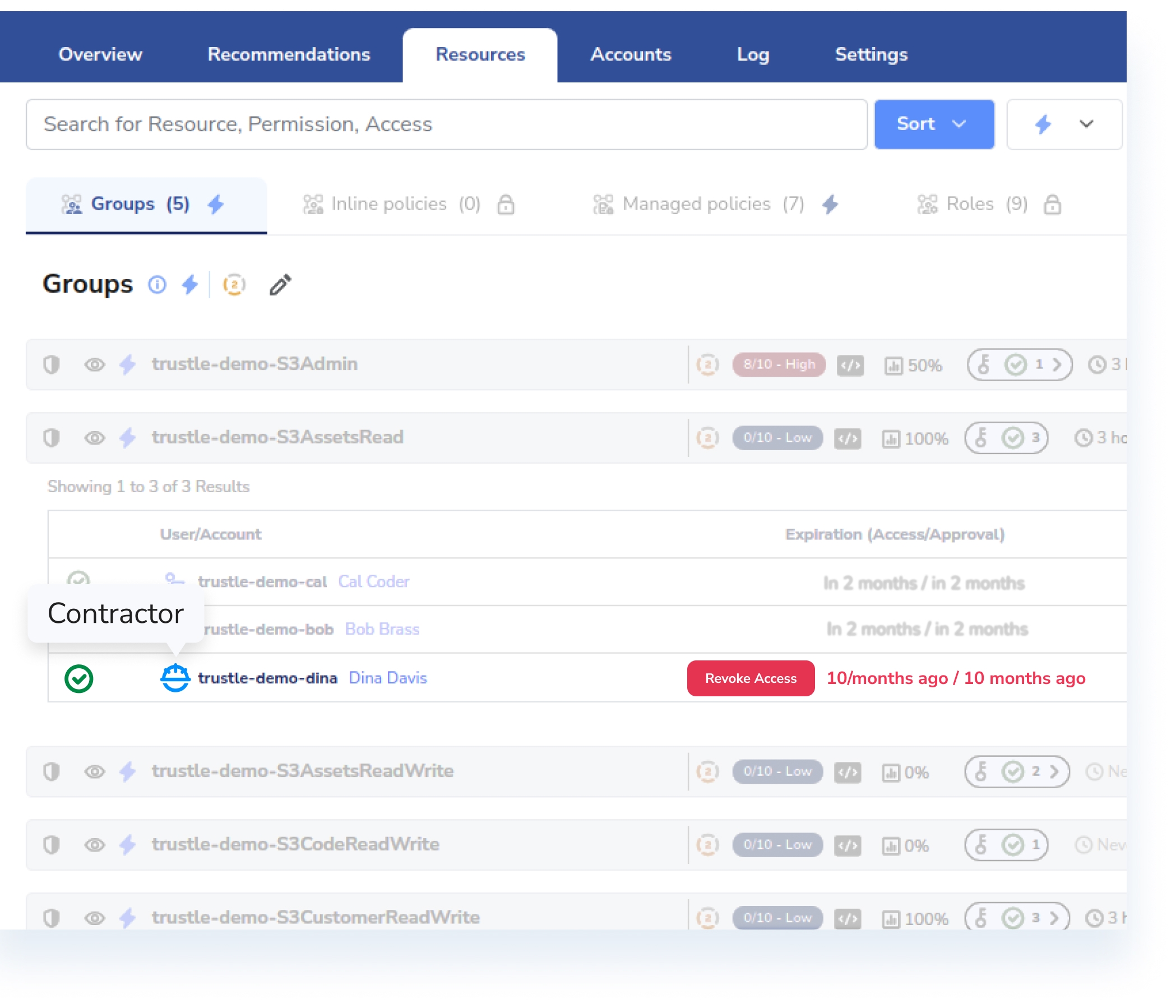The height and width of the screenshot is (1008, 1176).
Task: Click the trustle-demo-dina account name
Action: [x=267, y=678]
